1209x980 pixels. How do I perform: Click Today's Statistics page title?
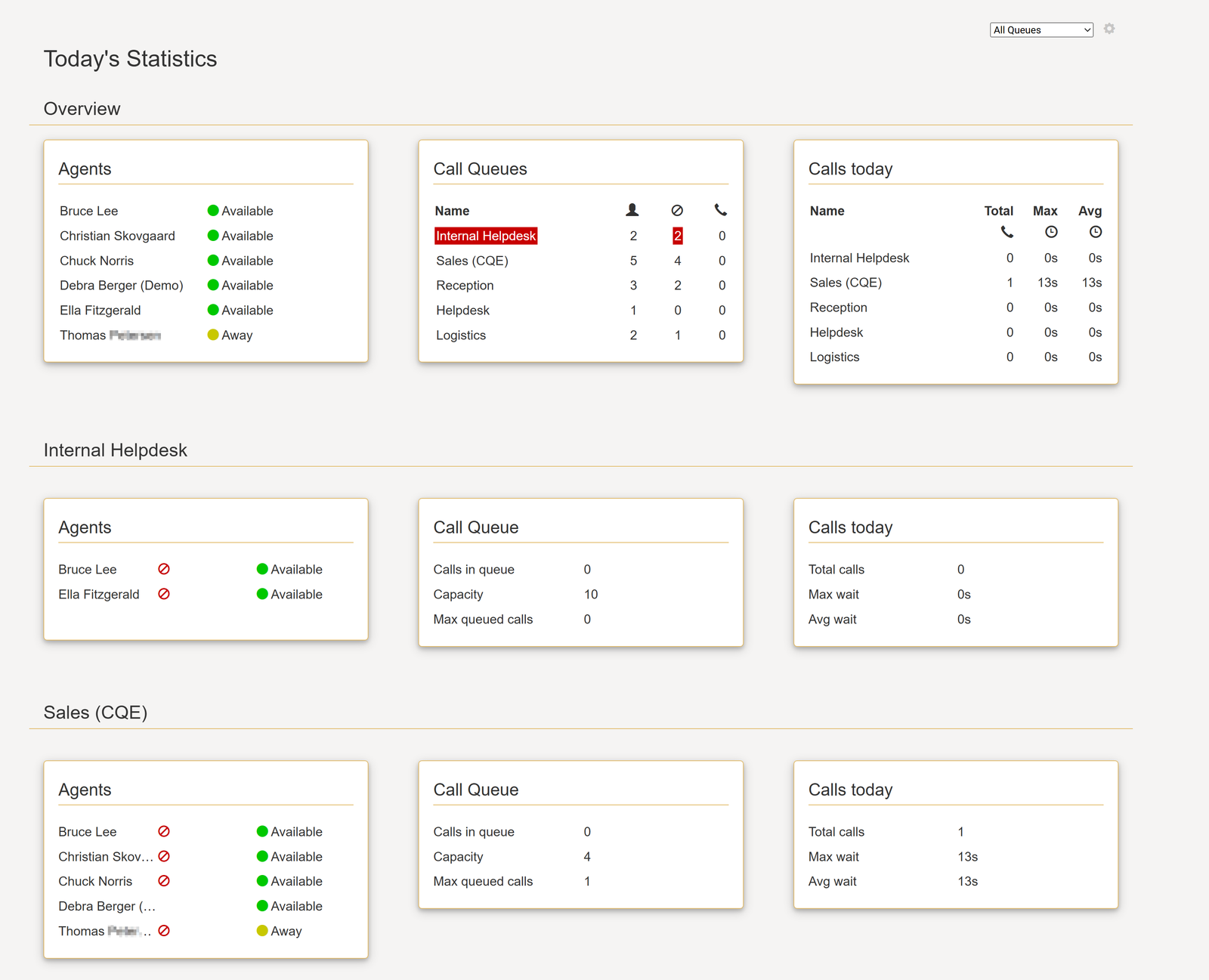(x=130, y=59)
